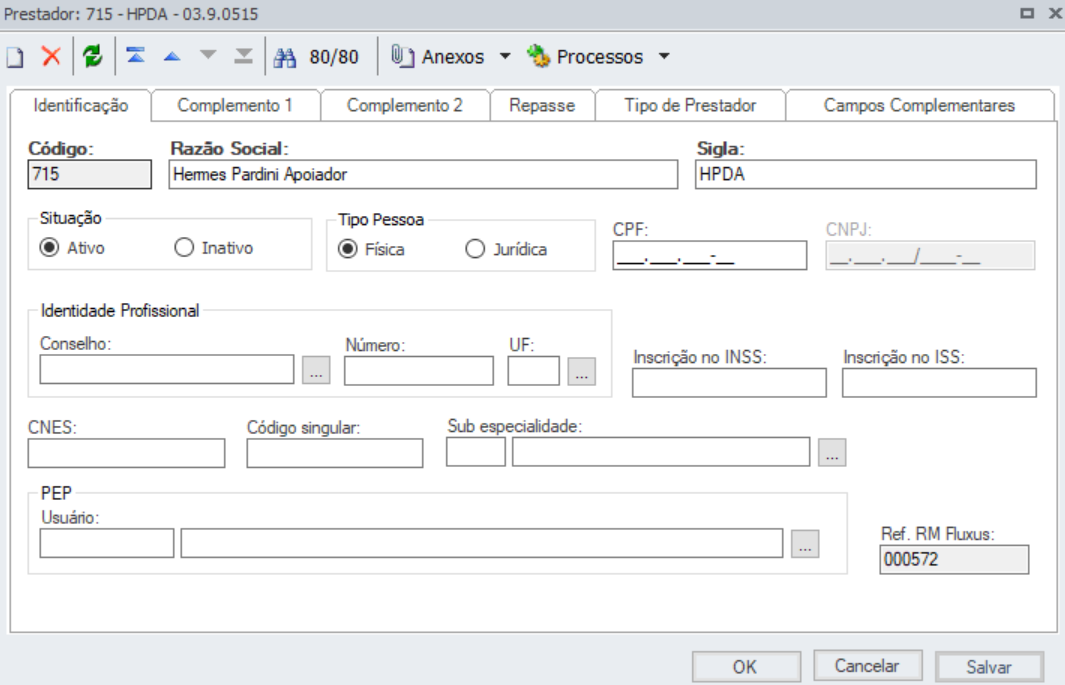Open Conselho lookup ellipsis button
This screenshot has width=1065, height=685.
pyautogui.click(x=316, y=370)
